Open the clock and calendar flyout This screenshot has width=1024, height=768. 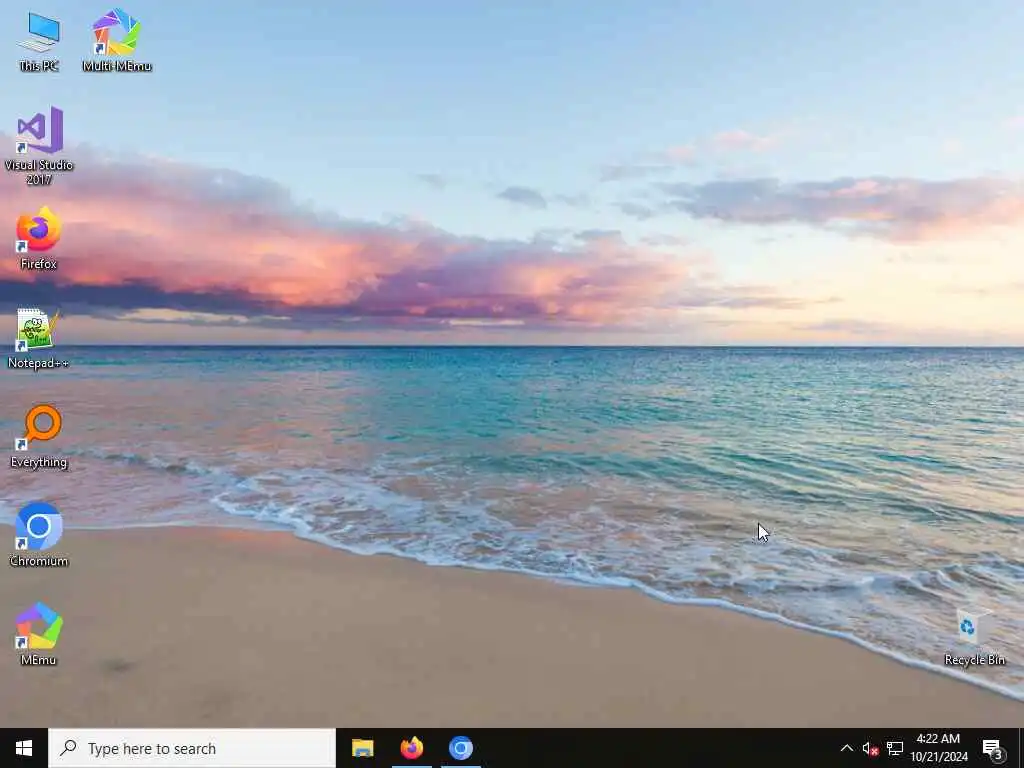pos(938,748)
